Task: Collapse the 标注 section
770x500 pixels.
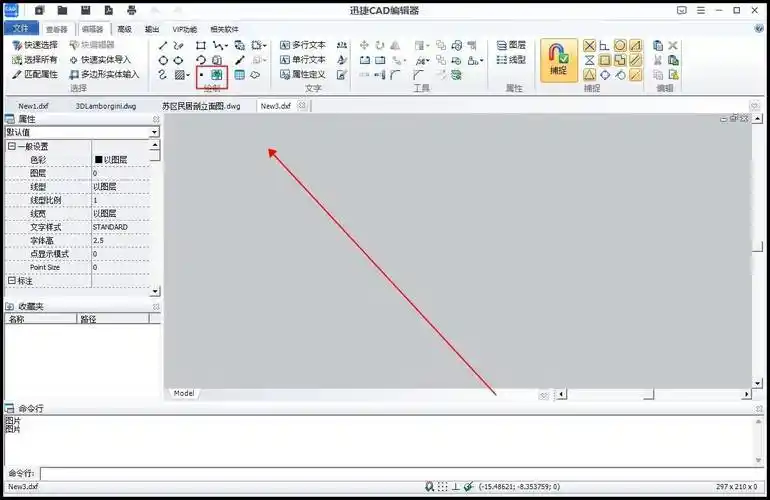Action: [12, 281]
